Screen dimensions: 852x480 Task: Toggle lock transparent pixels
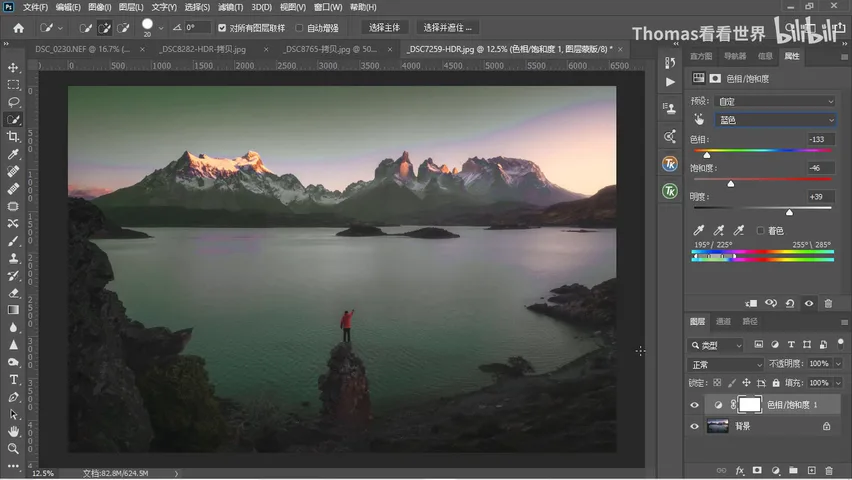[x=717, y=383]
